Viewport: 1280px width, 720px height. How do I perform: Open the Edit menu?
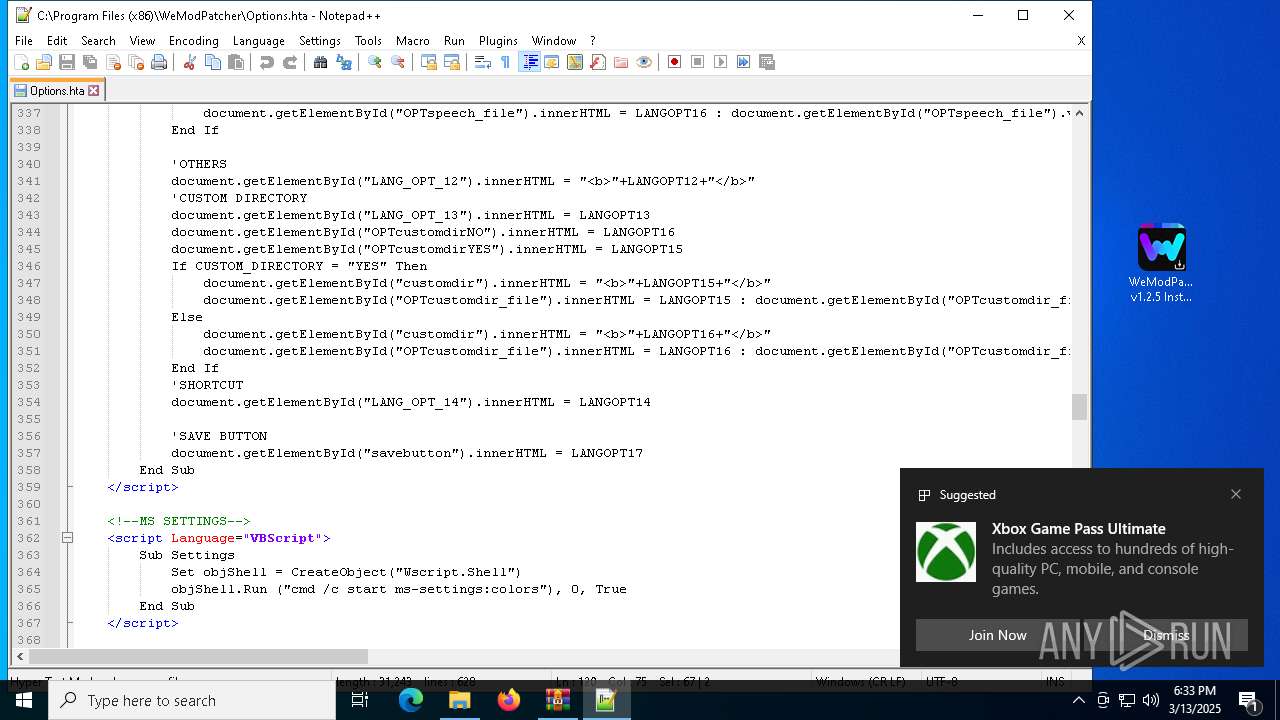(x=57, y=41)
